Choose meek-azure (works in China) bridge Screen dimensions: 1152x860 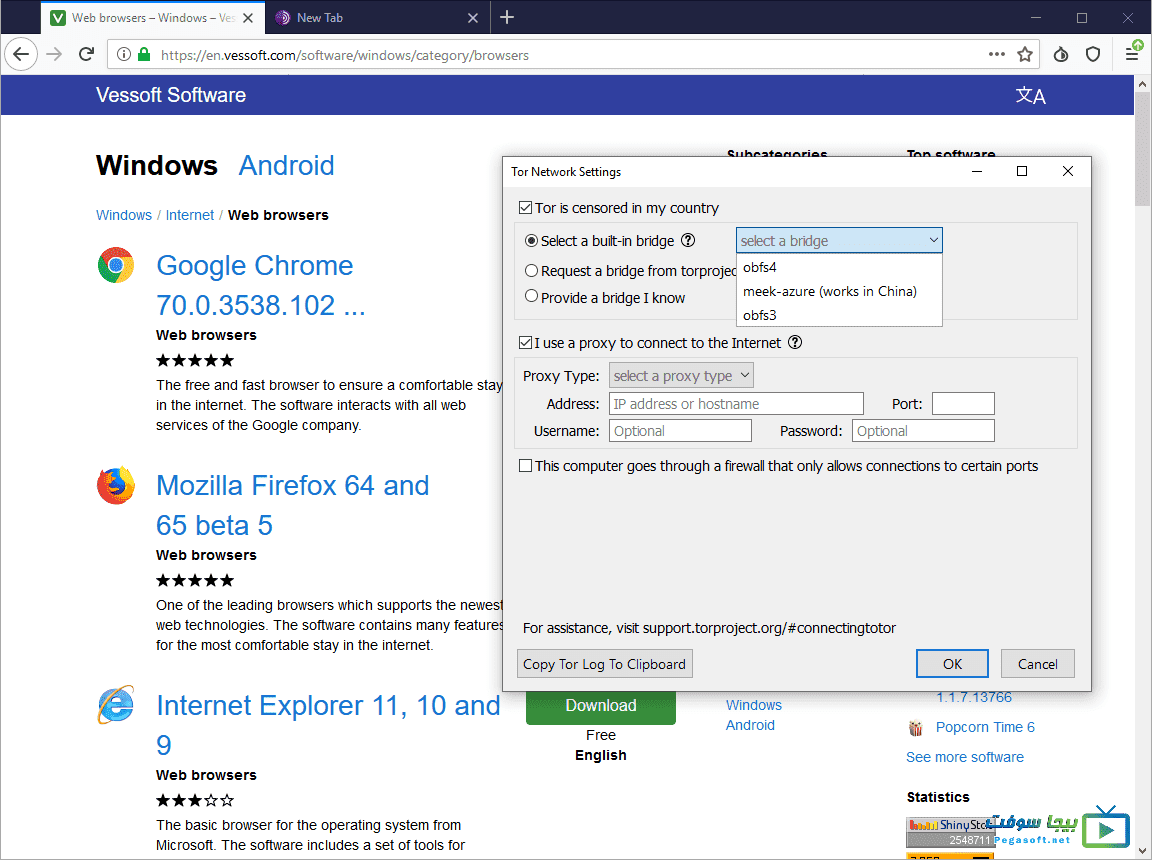(x=839, y=291)
